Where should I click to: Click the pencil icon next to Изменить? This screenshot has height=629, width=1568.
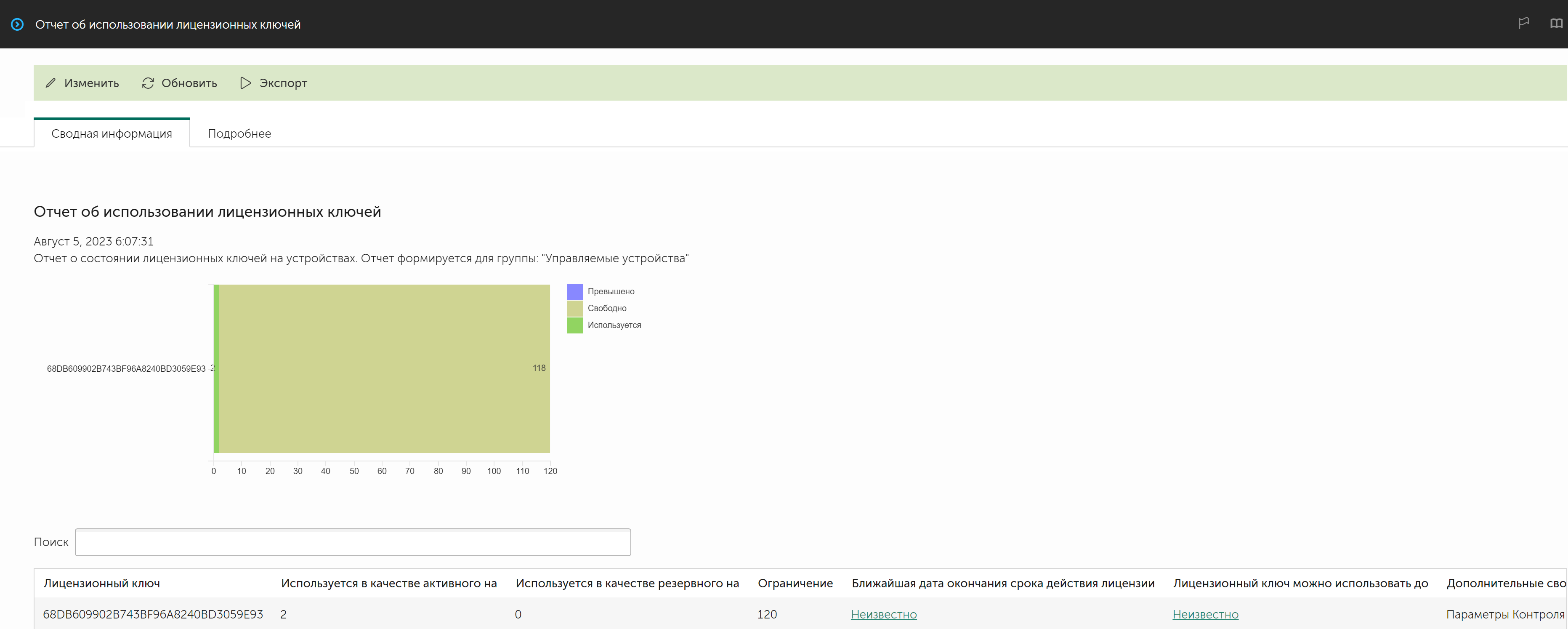point(50,83)
